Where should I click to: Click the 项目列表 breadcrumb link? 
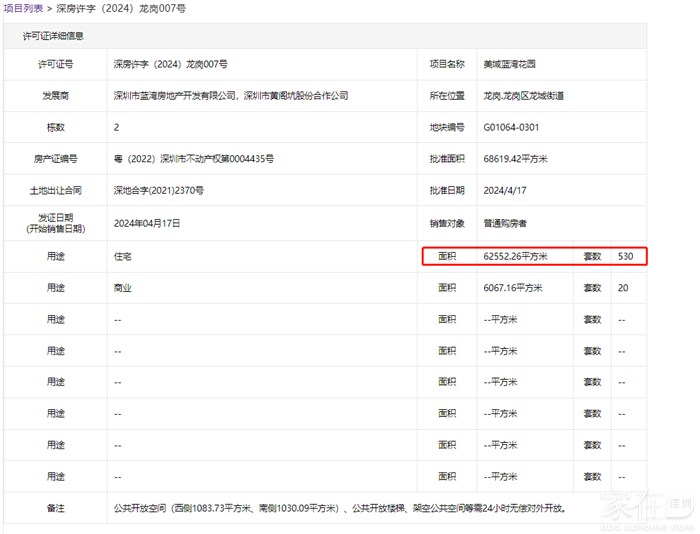click(x=23, y=8)
